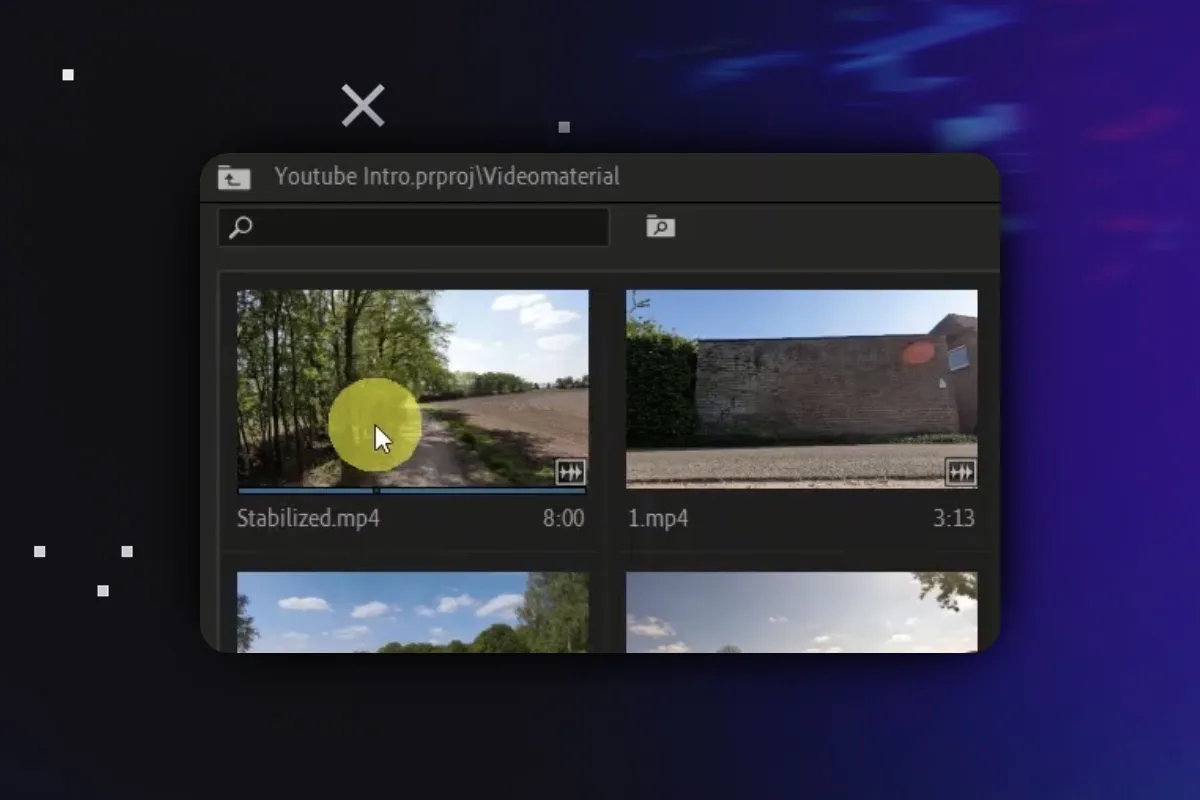Click the audio-video badge on Stabilized.mp4

point(570,472)
